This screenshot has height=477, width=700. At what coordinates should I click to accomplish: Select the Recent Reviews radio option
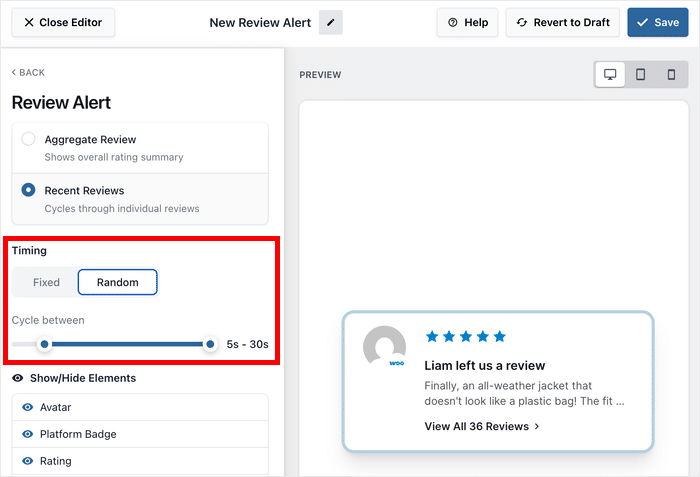[29, 190]
